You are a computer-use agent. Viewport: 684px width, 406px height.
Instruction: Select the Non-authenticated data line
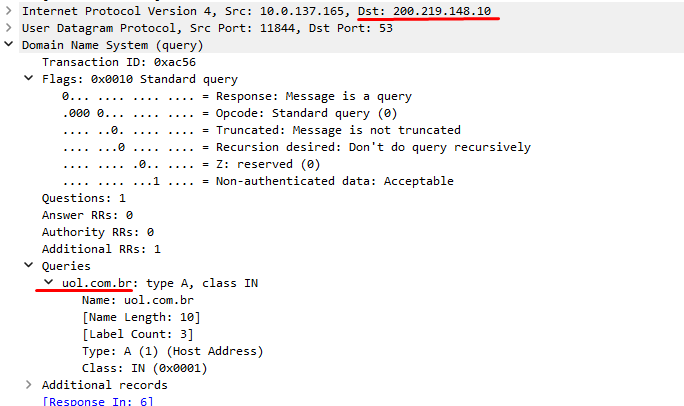click(x=258, y=181)
